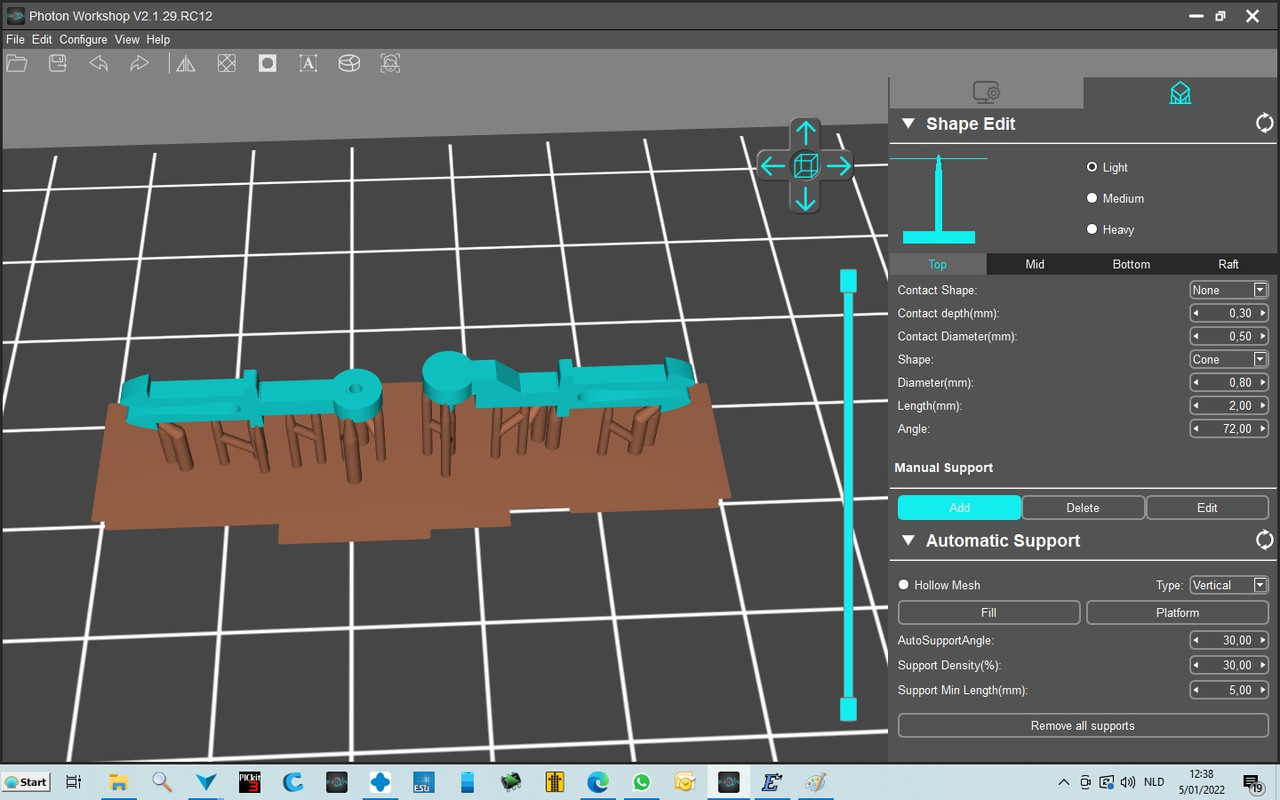Open the Type dropdown showing Vertical
1280x800 pixels.
1229,585
